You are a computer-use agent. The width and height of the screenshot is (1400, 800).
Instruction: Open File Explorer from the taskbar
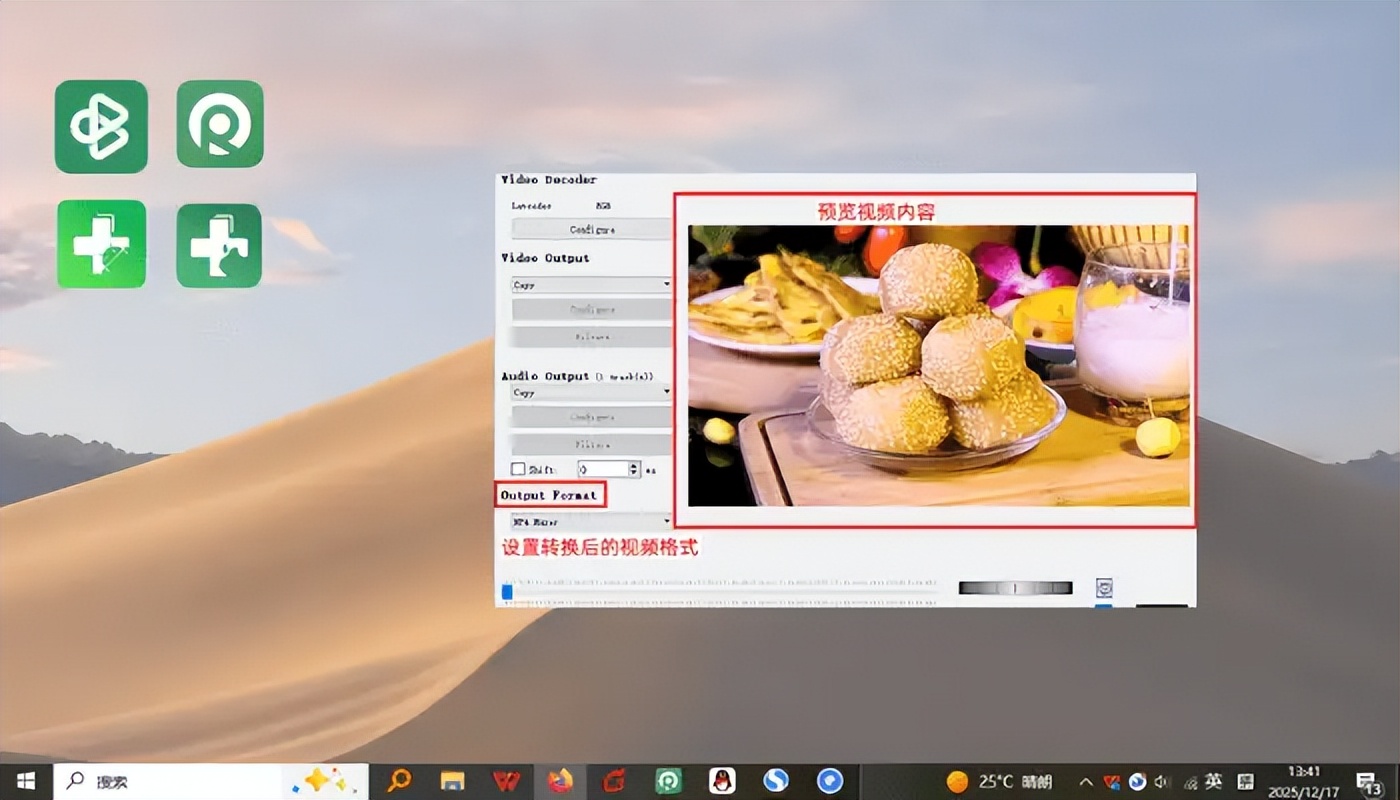453,781
